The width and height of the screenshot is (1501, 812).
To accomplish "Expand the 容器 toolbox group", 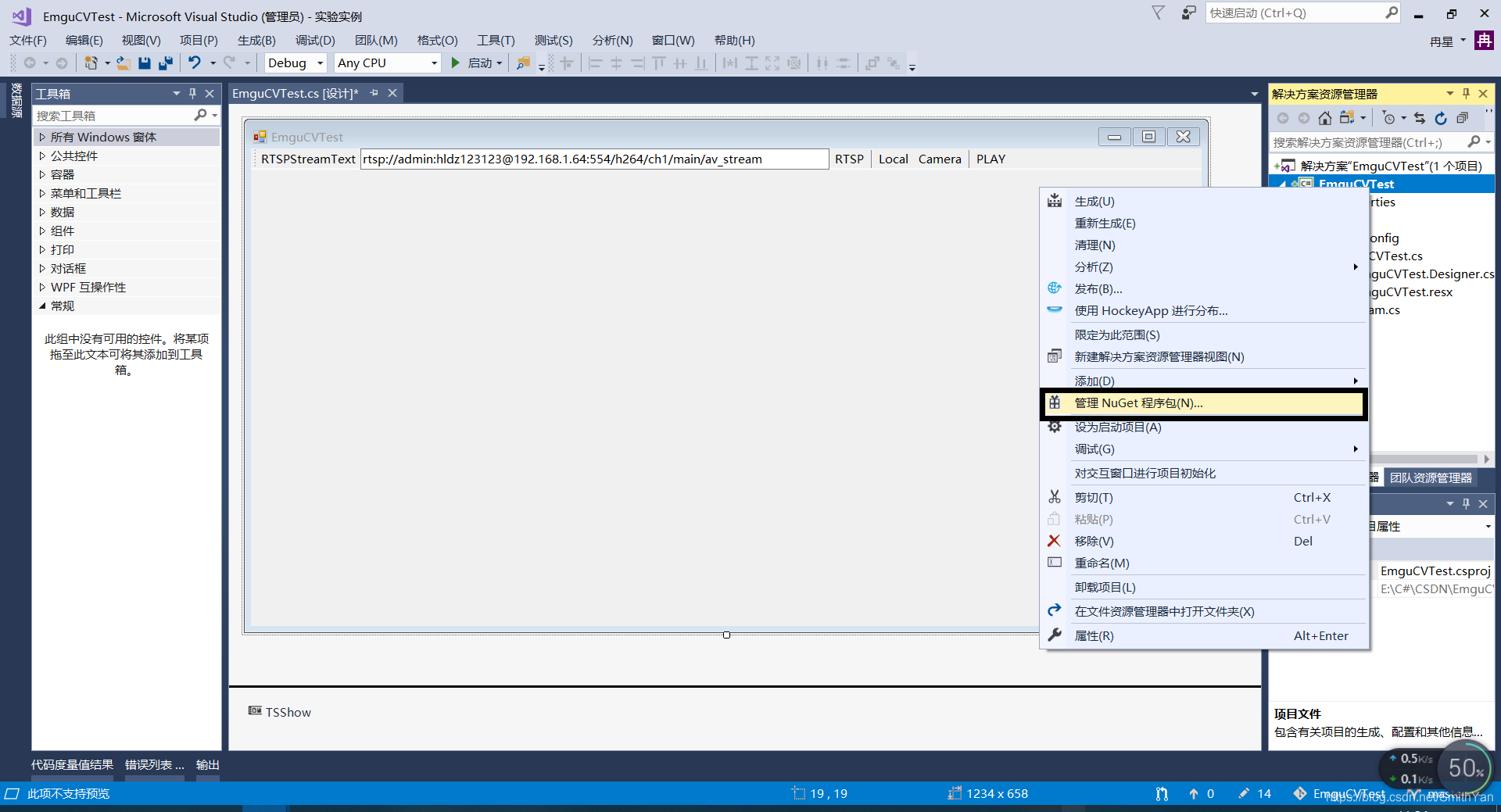I will pyautogui.click(x=42, y=174).
